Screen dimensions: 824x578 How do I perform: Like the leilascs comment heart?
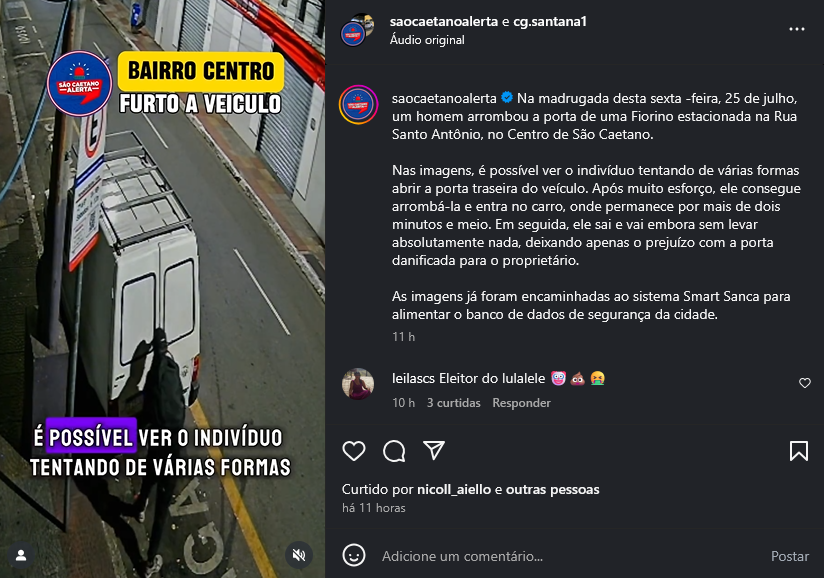point(805,383)
